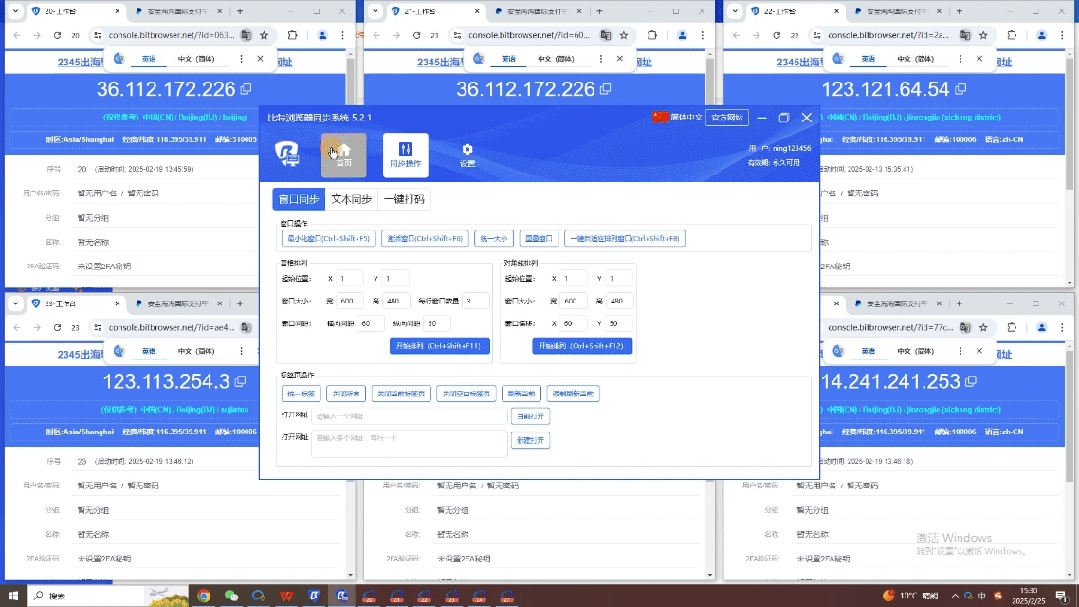Open the 设置 gear icon in sync system
Screen dimensions: 1079x607
pos(467,155)
